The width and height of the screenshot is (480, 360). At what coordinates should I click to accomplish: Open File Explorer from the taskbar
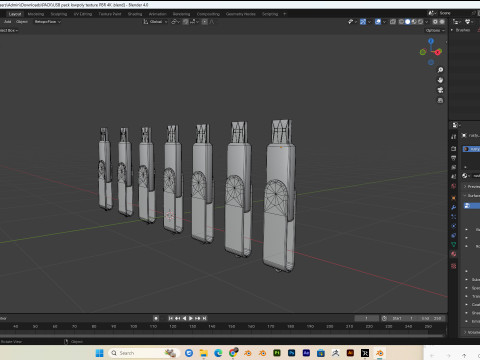pos(203,353)
